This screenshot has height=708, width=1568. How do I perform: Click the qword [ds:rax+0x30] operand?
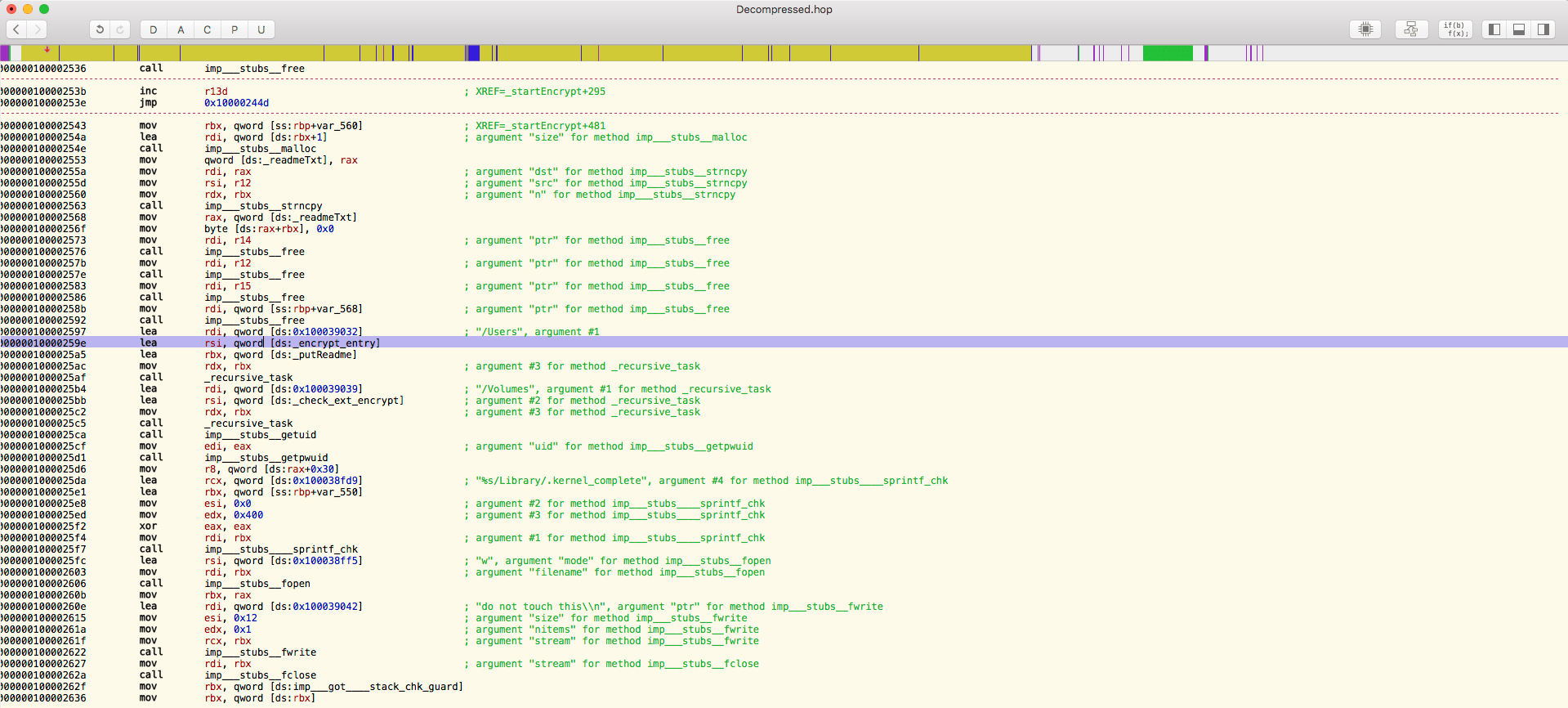tap(284, 469)
